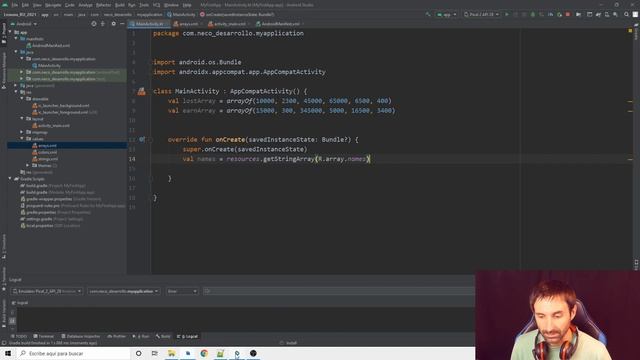The width and height of the screenshot is (640, 360).
Task: Open Logcat package process dropdown
Action: [x=123, y=291]
